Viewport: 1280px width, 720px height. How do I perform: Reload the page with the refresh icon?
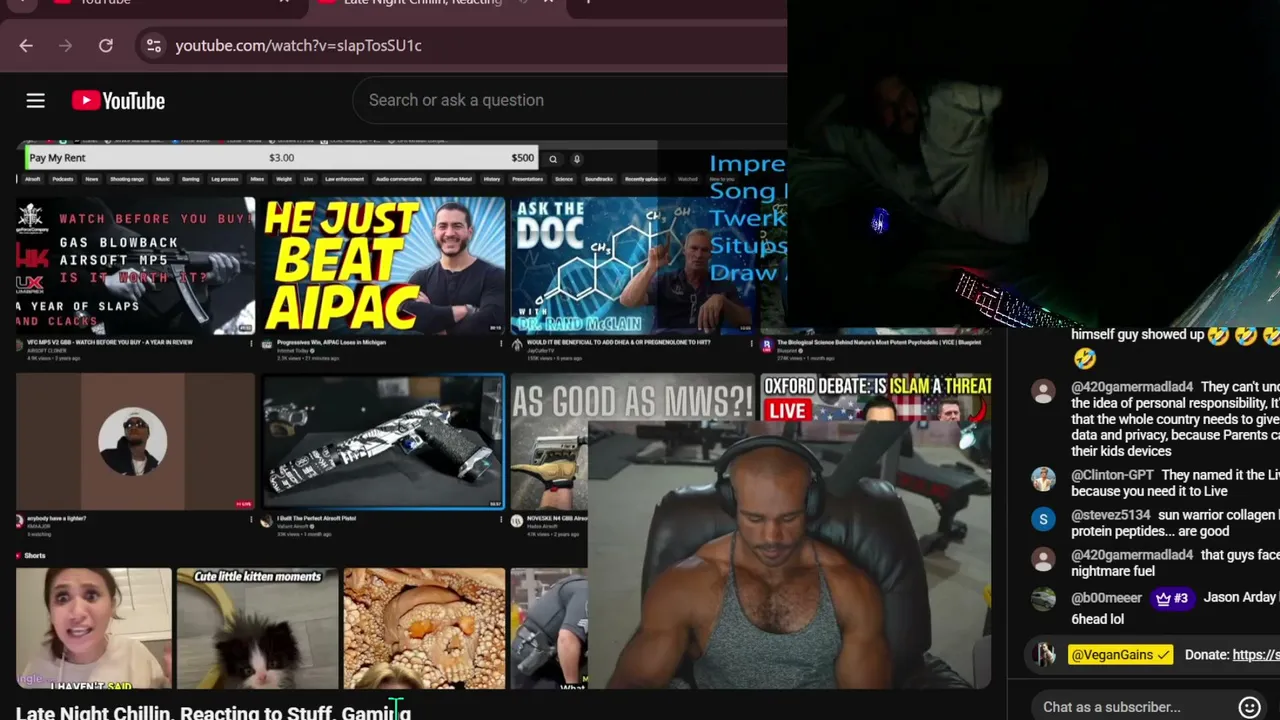click(x=106, y=45)
